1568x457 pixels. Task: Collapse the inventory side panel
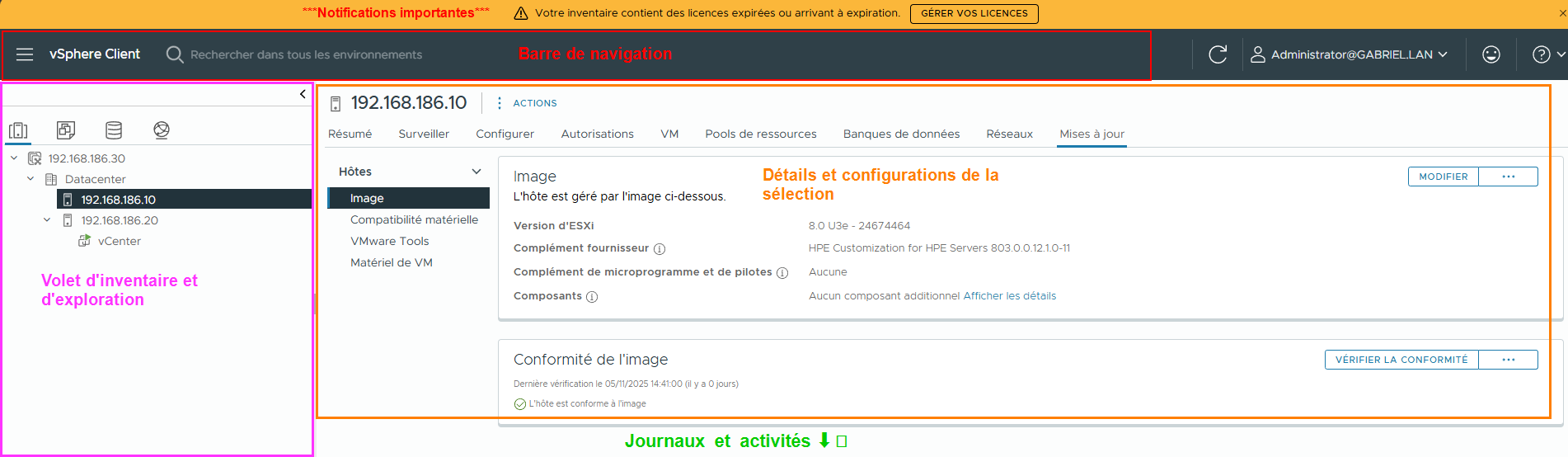pos(303,94)
